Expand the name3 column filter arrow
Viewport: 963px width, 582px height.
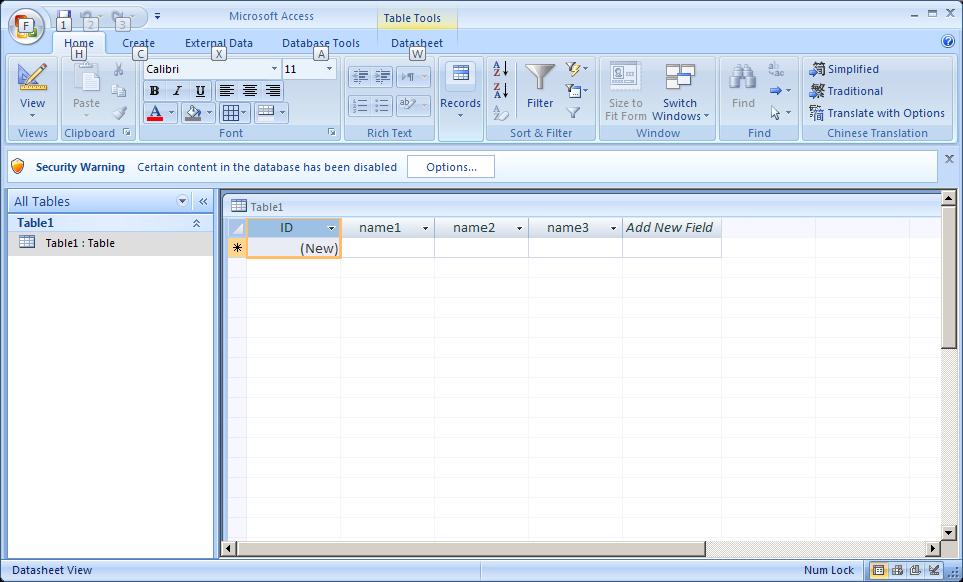pos(614,228)
